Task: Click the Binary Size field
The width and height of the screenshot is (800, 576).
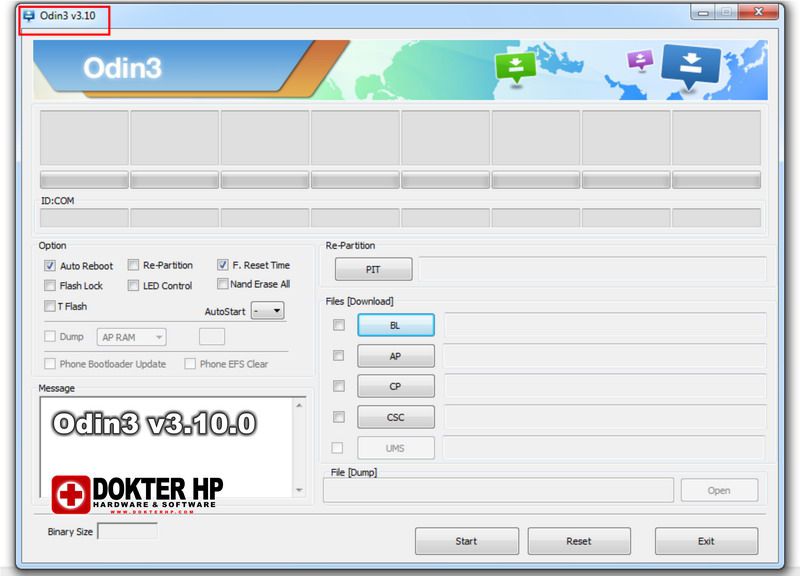Action: pyautogui.click(x=128, y=531)
